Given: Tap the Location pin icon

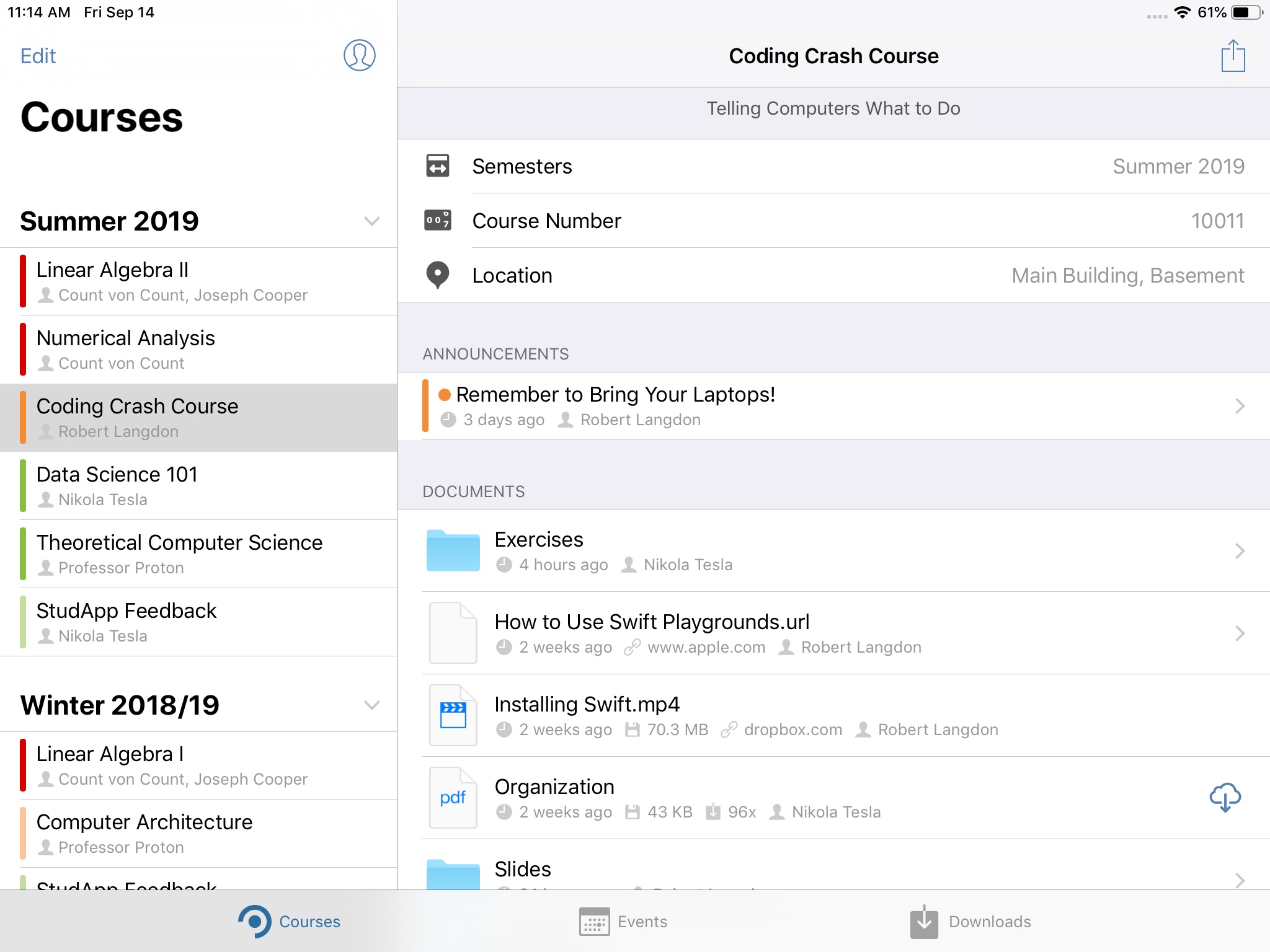Looking at the screenshot, I should [x=437, y=275].
